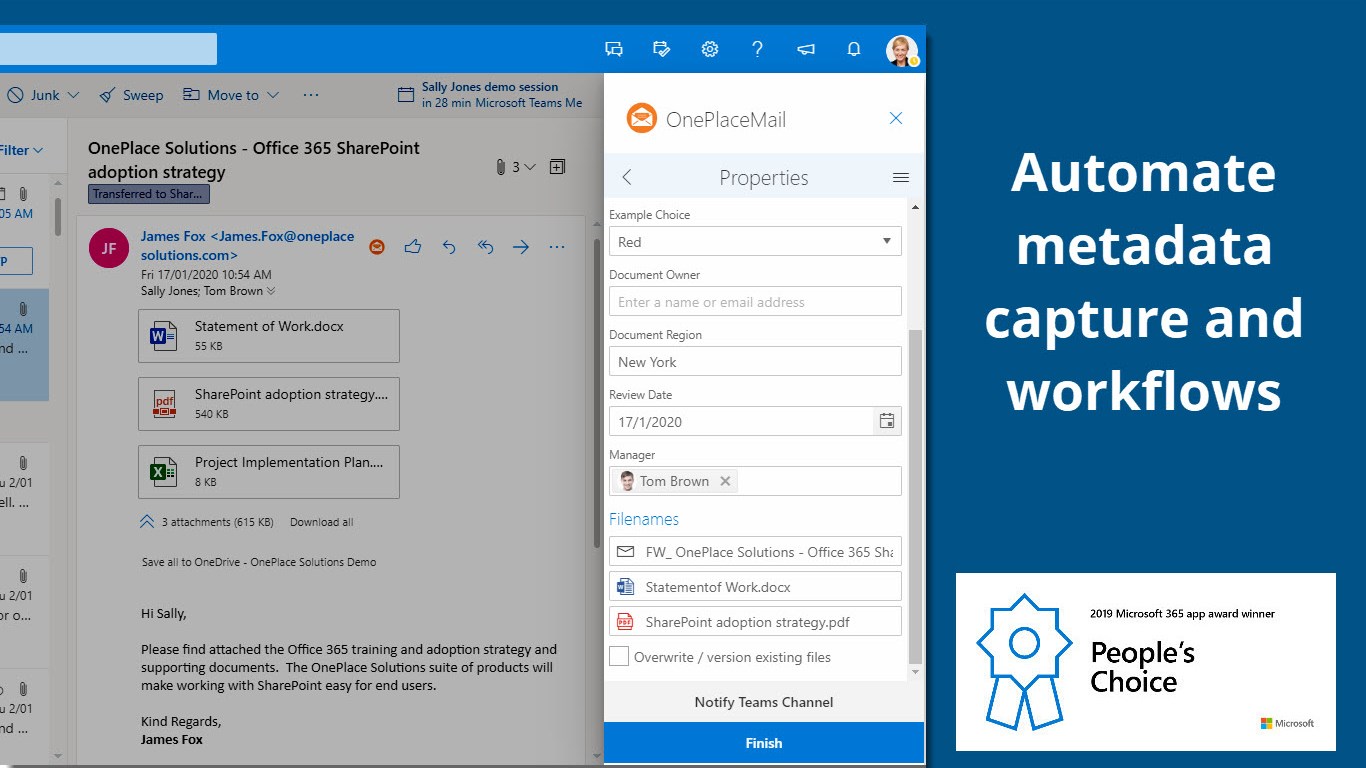This screenshot has width=1366, height=768.
Task: Toggle Overwrite / version existing files checkbox
Action: coord(619,657)
